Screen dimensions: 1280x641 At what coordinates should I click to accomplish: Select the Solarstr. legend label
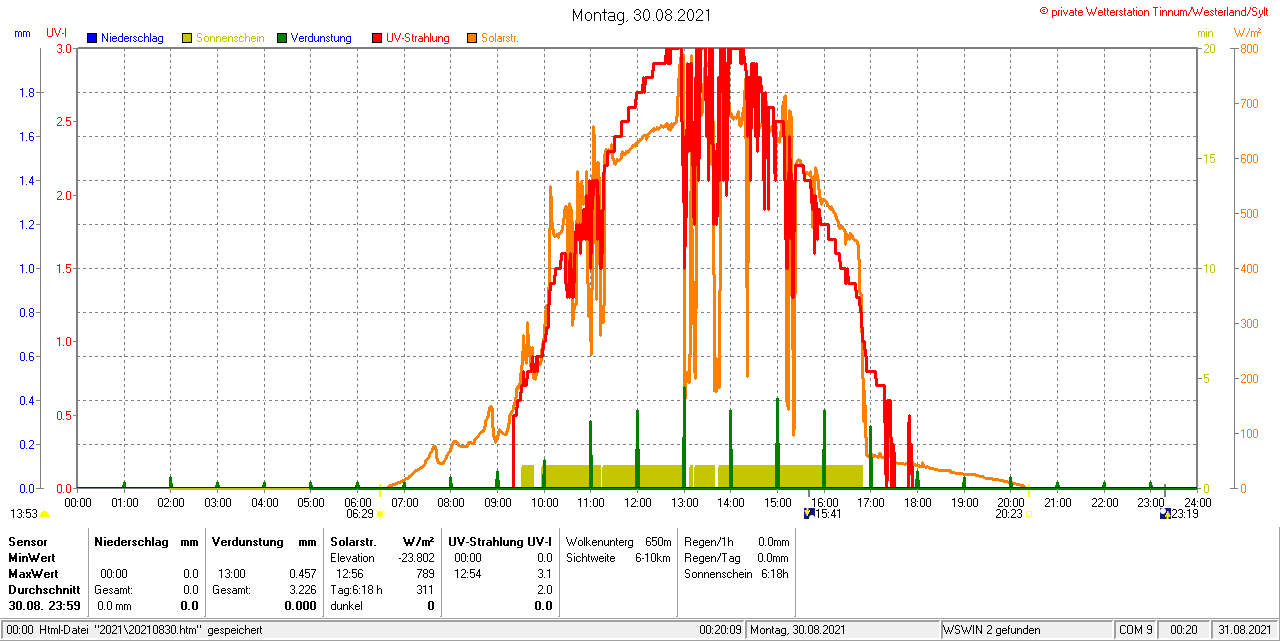point(499,38)
